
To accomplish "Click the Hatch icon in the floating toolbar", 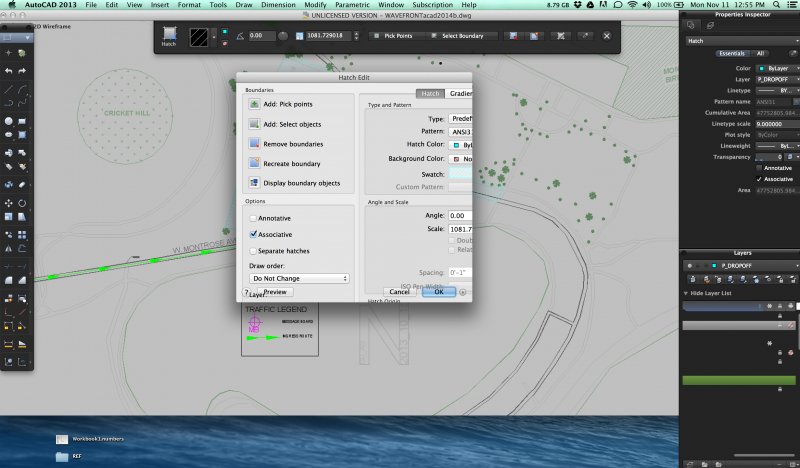I will pos(170,35).
